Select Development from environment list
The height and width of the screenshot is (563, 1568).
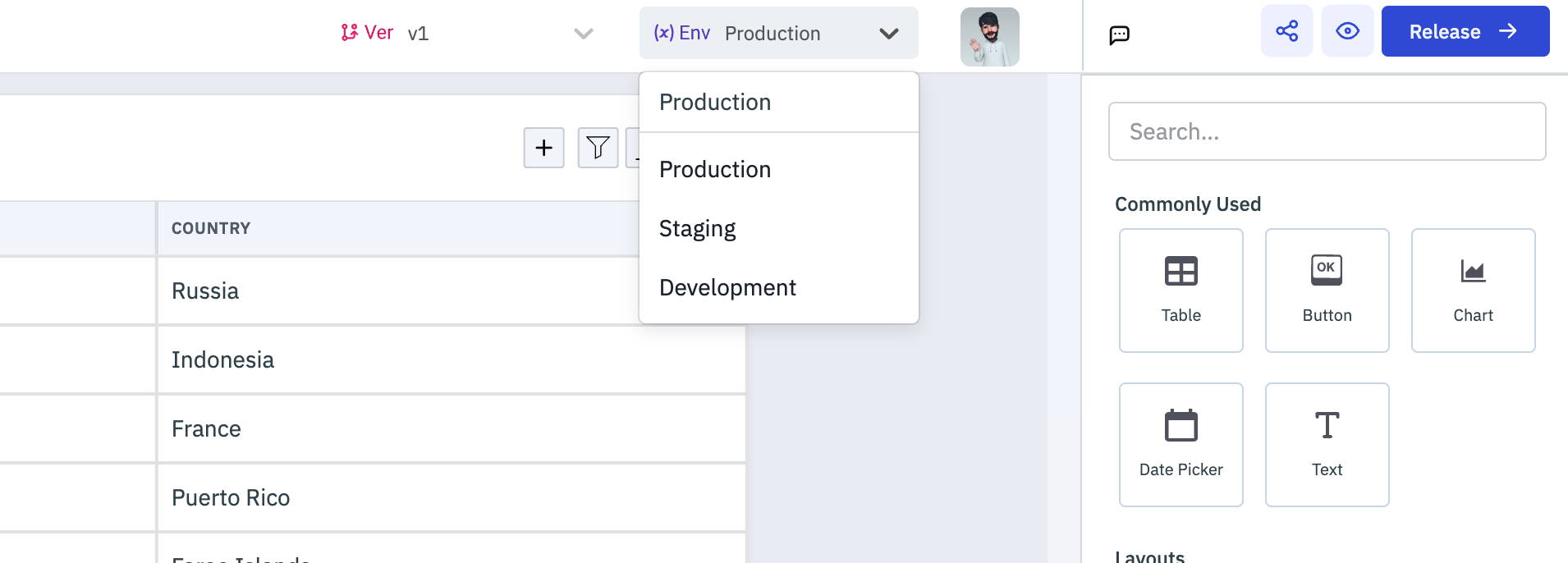coord(727,287)
